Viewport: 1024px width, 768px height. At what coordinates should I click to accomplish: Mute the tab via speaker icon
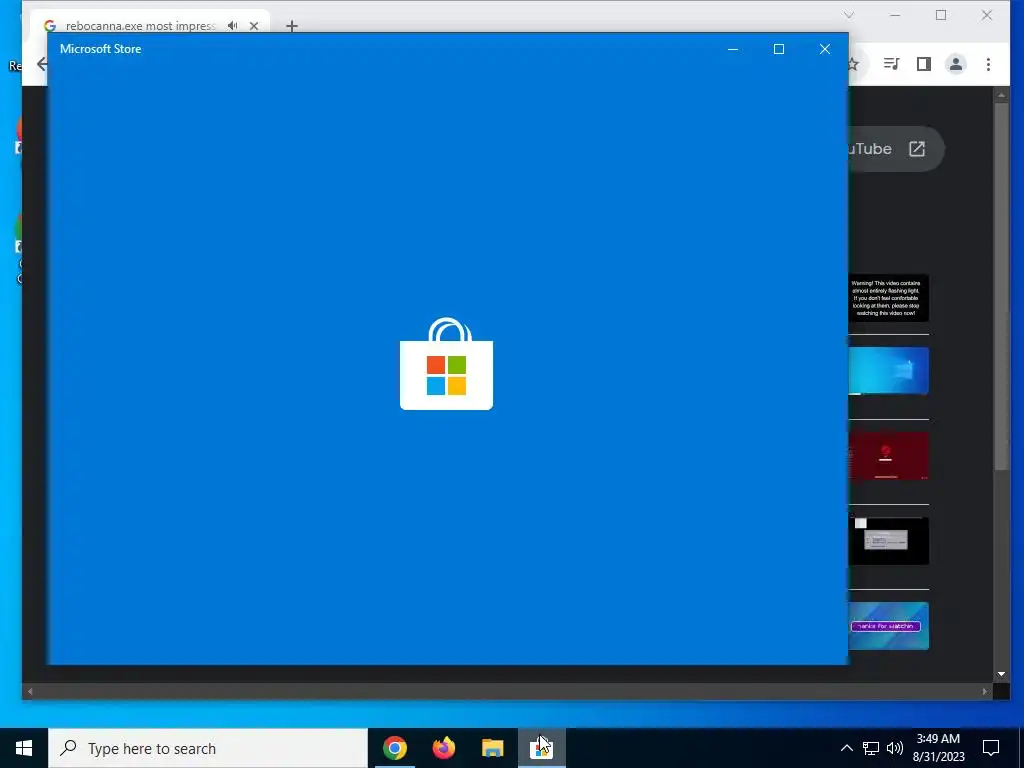pos(232,26)
